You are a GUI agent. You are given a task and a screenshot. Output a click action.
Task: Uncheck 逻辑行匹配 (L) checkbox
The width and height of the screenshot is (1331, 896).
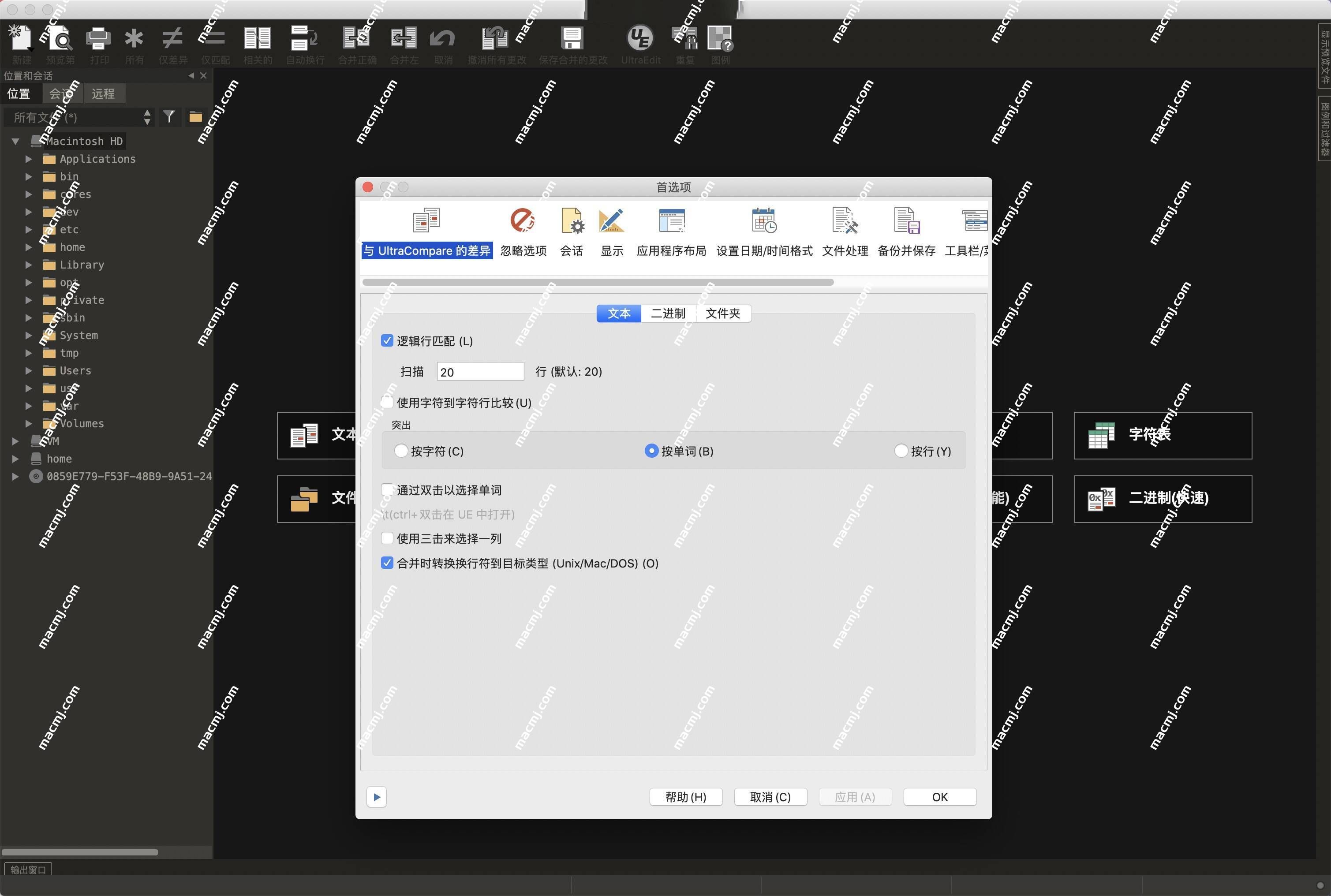[387, 340]
